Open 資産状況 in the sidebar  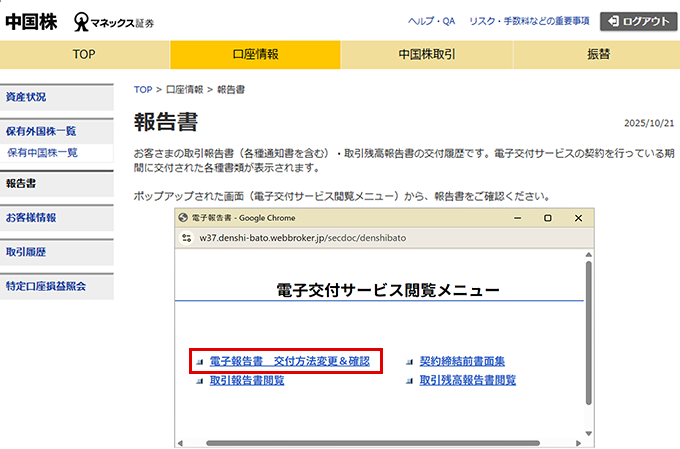57,97
